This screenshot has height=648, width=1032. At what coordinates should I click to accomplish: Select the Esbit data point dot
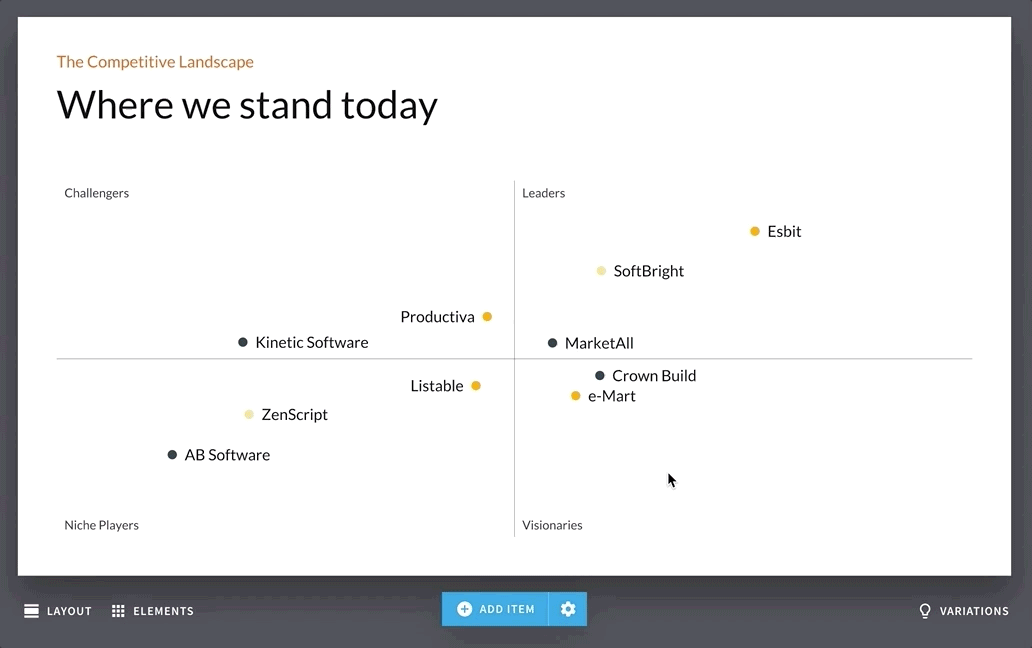coord(755,232)
